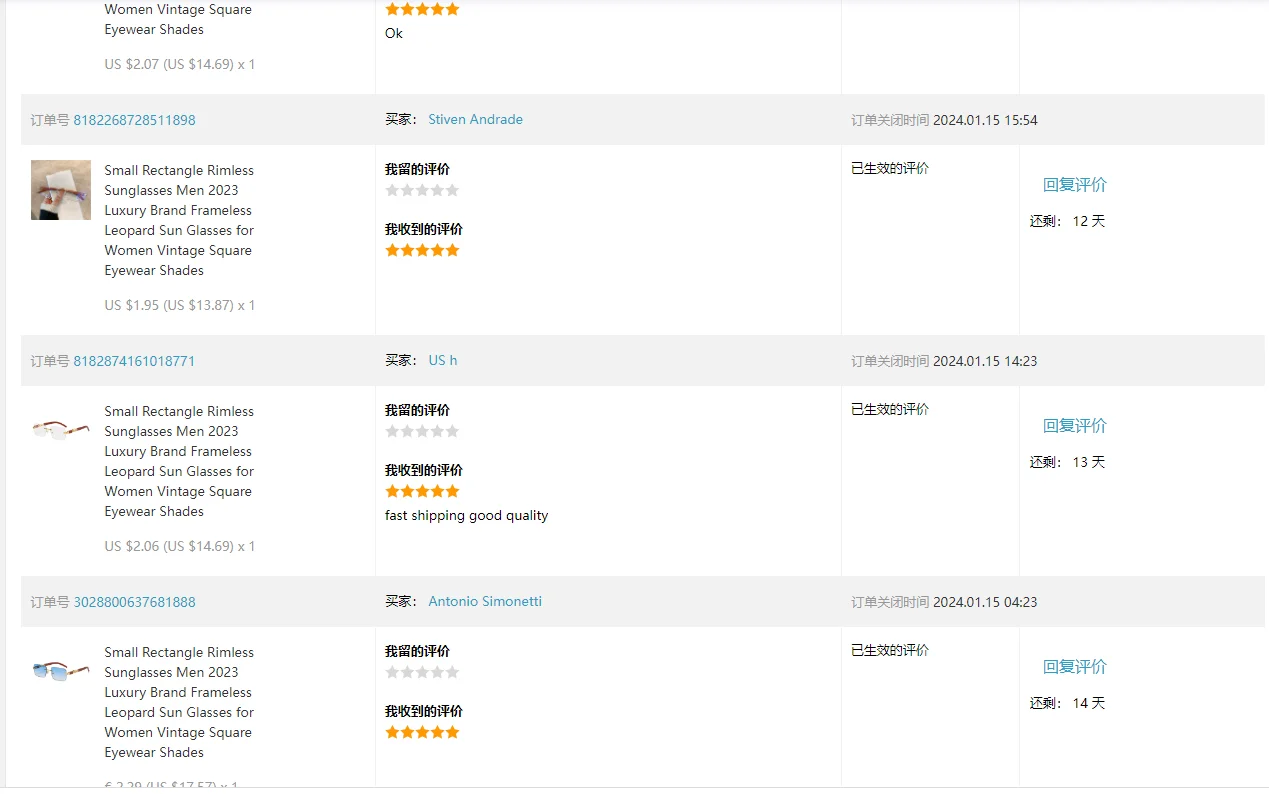1269x794 pixels.
Task: Open leopard sunglasses thumbnail in Stiven Andrade order
Action: 61,190
